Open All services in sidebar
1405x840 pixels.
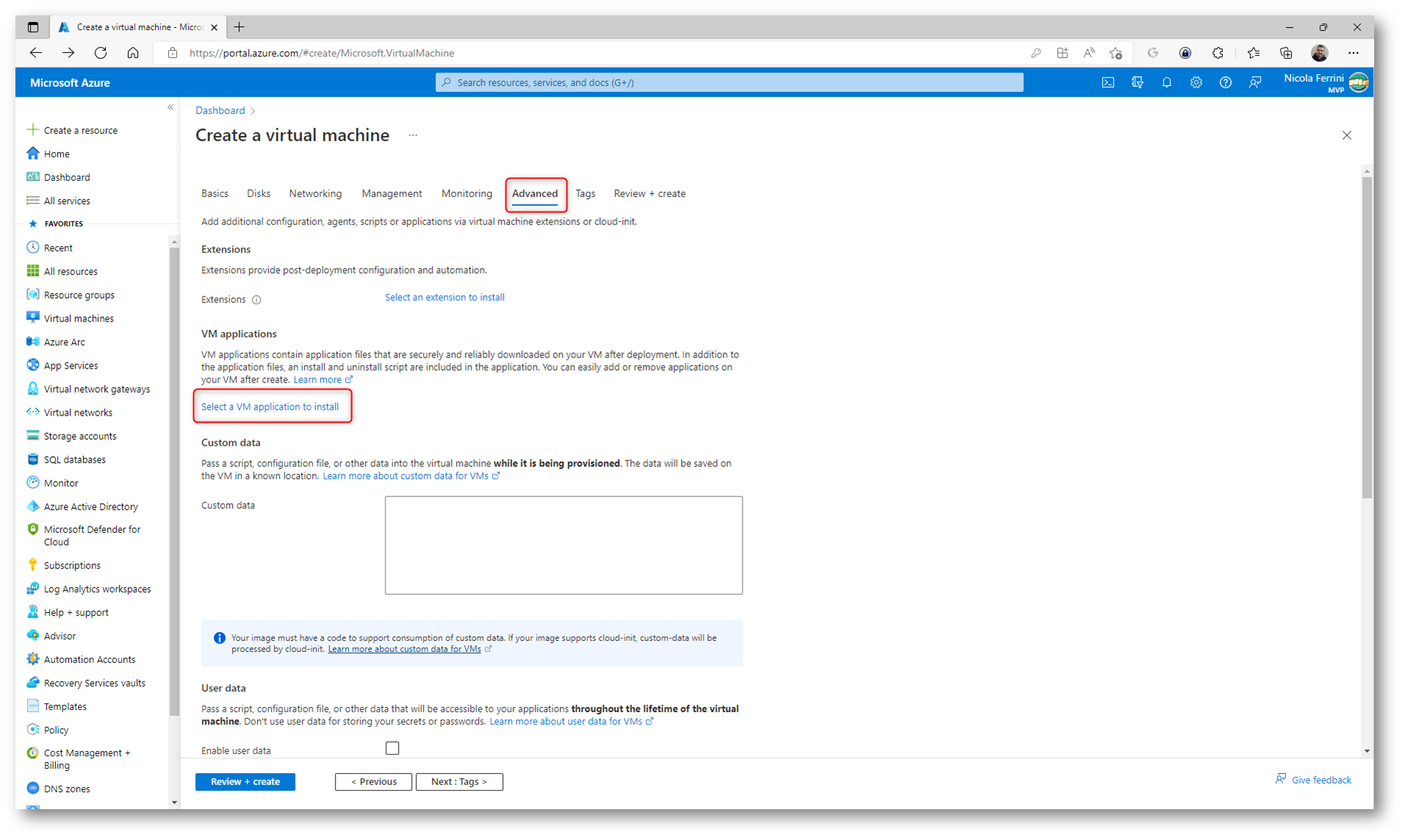[x=67, y=200]
